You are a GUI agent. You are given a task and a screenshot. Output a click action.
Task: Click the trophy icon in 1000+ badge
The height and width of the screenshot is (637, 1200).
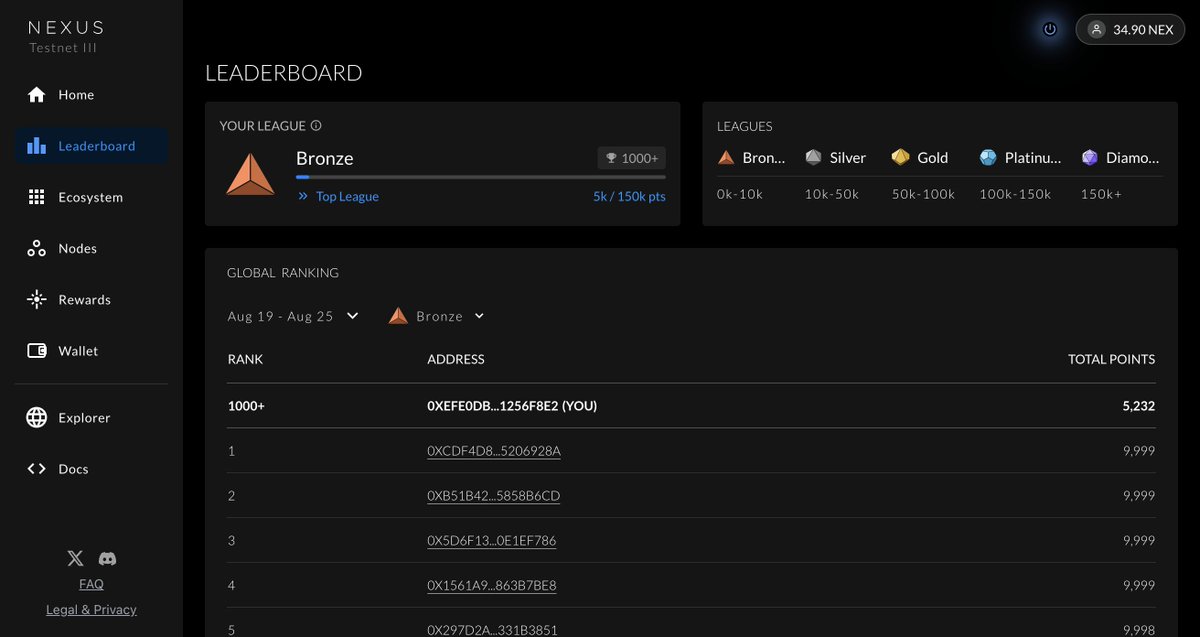coord(611,159)
